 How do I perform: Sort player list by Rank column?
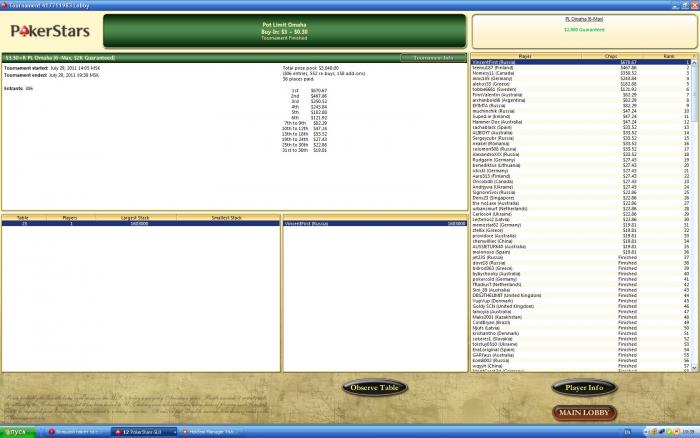click(x=668, y=56)
